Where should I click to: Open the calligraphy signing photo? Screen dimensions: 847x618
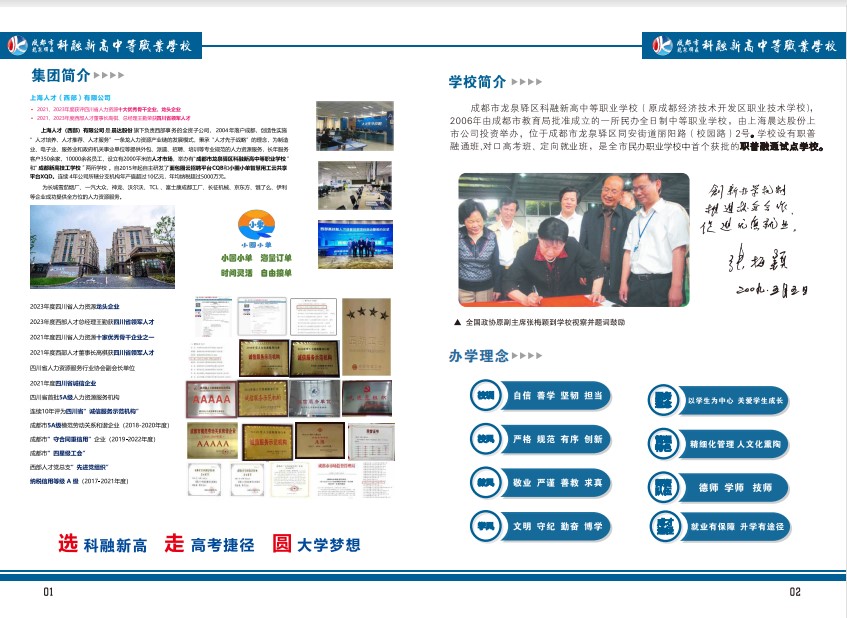point(573,242)
